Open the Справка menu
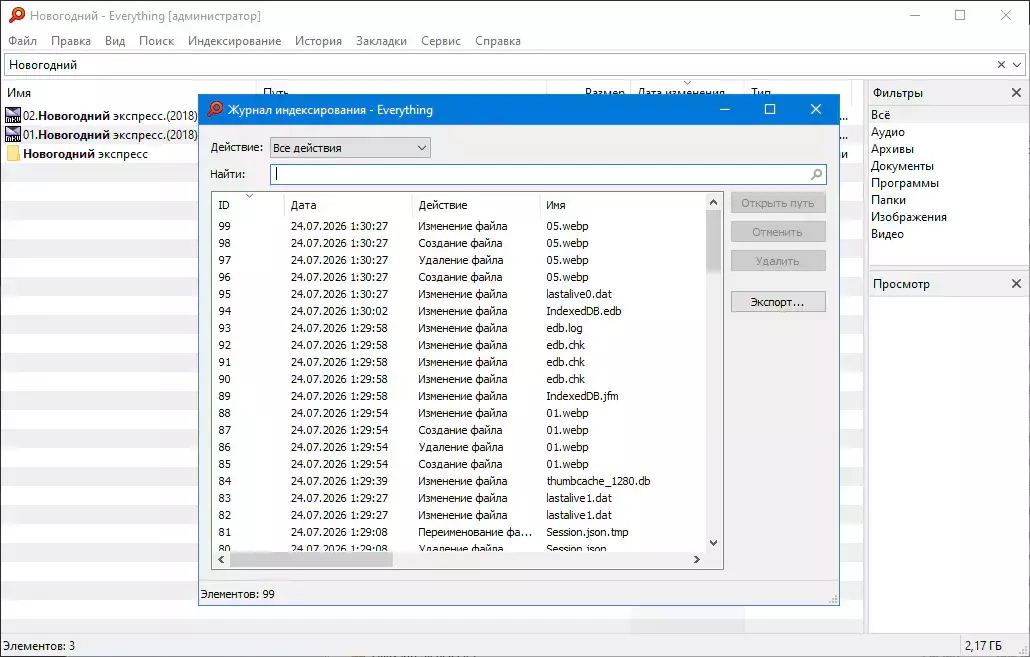 [498, 41]
